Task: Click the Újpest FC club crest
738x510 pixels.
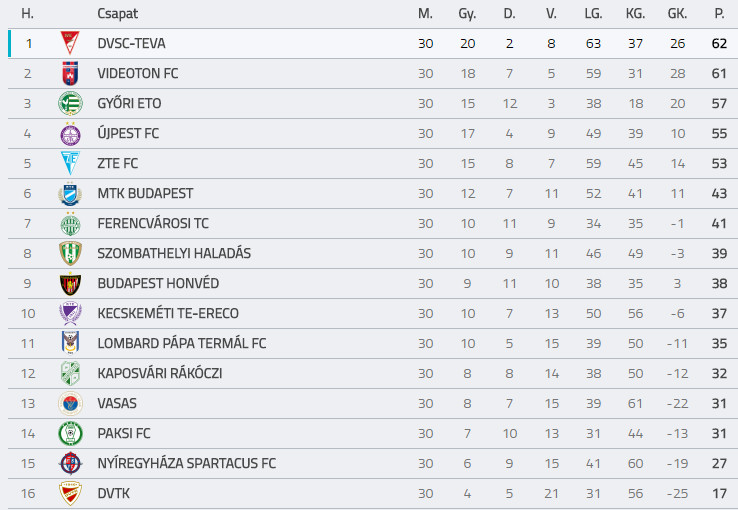Action: 69,134
